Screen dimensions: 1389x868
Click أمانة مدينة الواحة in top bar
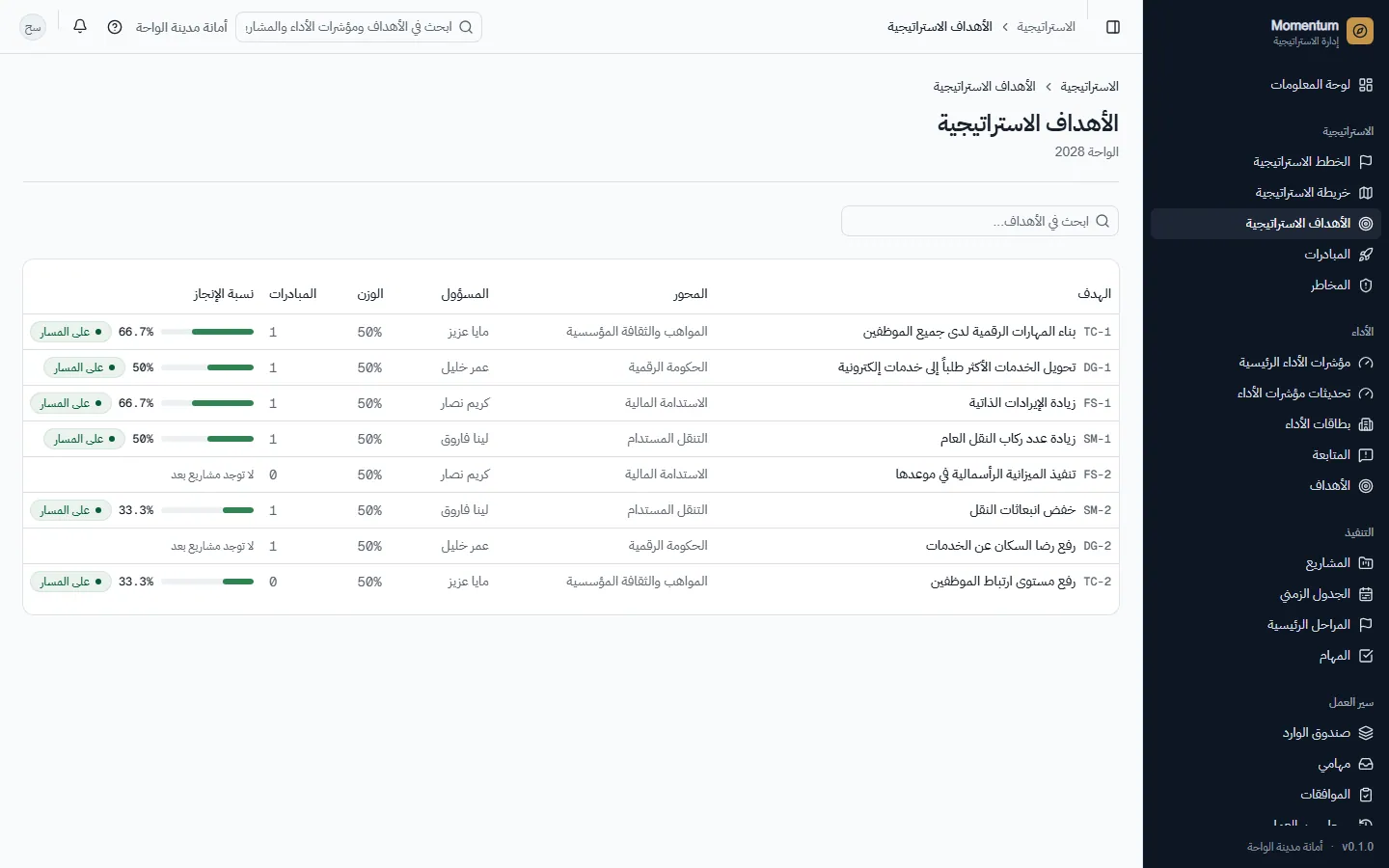pyautogui.click(x=181, y=27)
